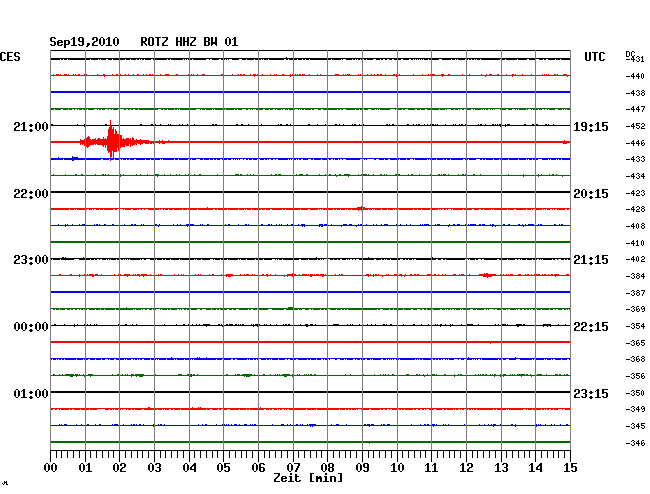Click the DC offset value -356

pyautogui.click(x=635, y=376)
